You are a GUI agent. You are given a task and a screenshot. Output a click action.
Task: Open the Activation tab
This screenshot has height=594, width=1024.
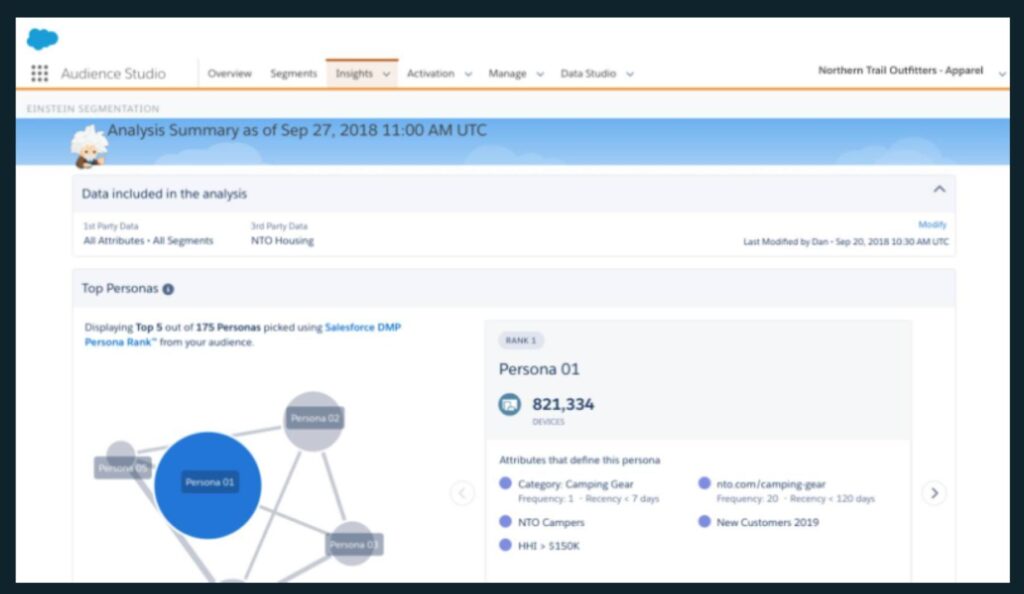tap(430, 74)
